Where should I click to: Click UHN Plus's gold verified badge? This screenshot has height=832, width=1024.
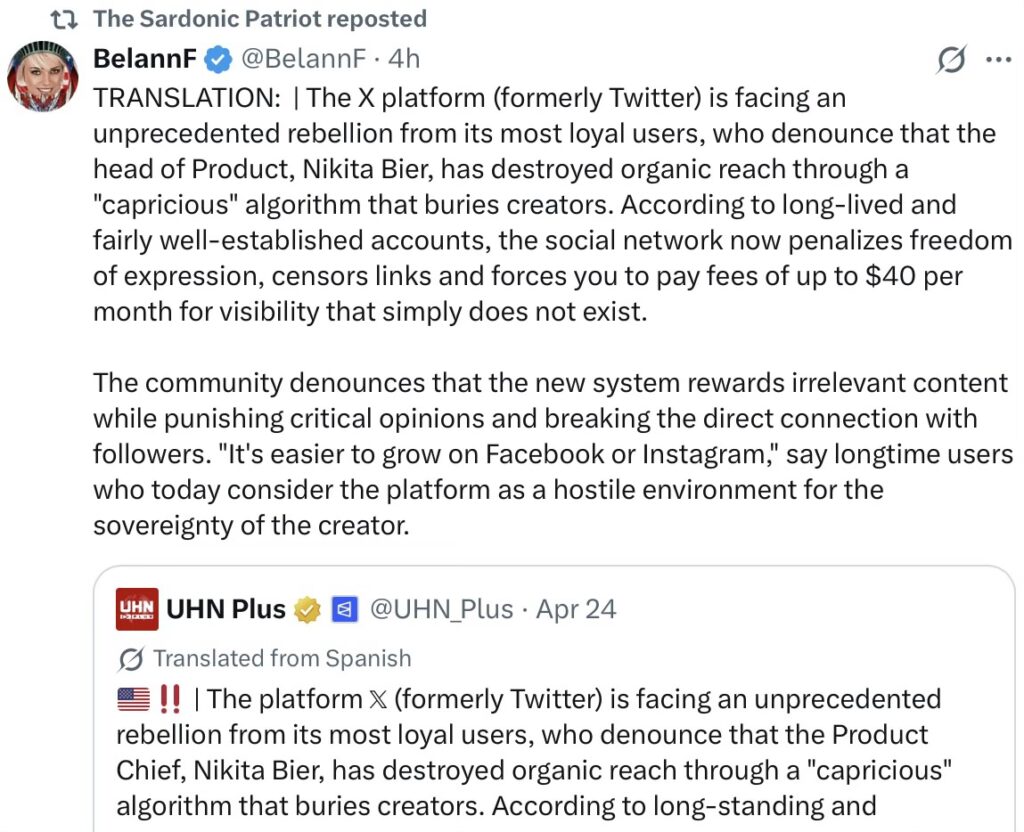(306, 610)
